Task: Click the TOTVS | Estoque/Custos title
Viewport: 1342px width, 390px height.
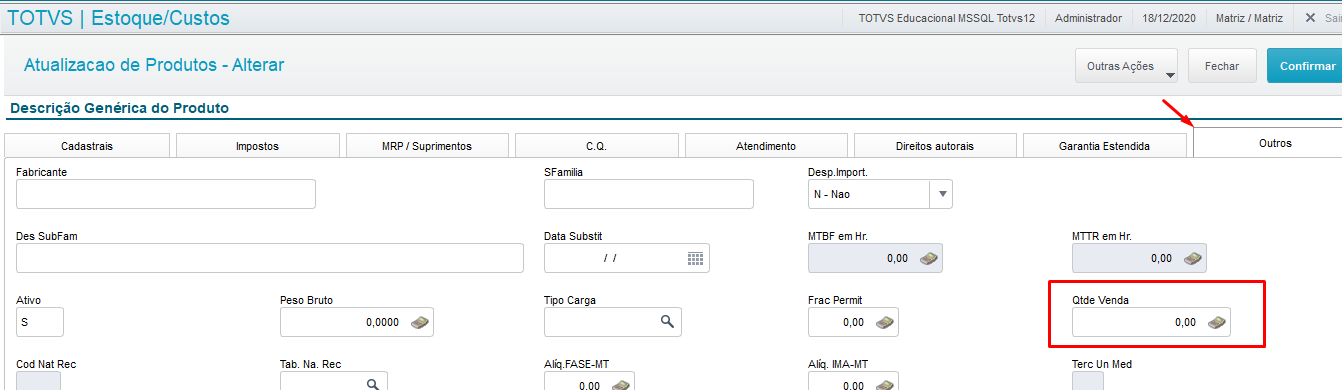Action: click(118, 18)
